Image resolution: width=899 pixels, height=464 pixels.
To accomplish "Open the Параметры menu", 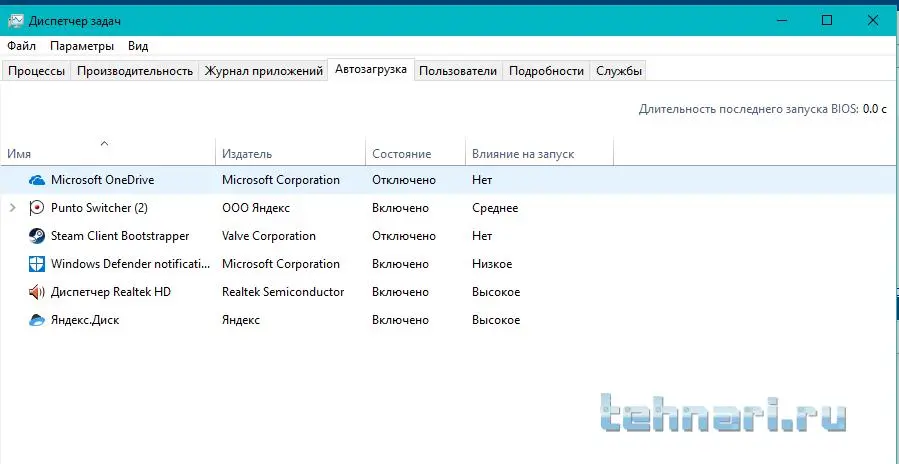I will click(82, 46).
